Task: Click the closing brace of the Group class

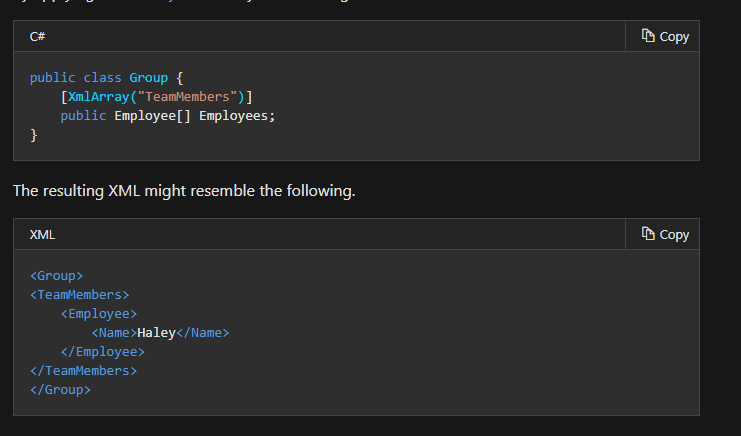Action: coord(34,135)
